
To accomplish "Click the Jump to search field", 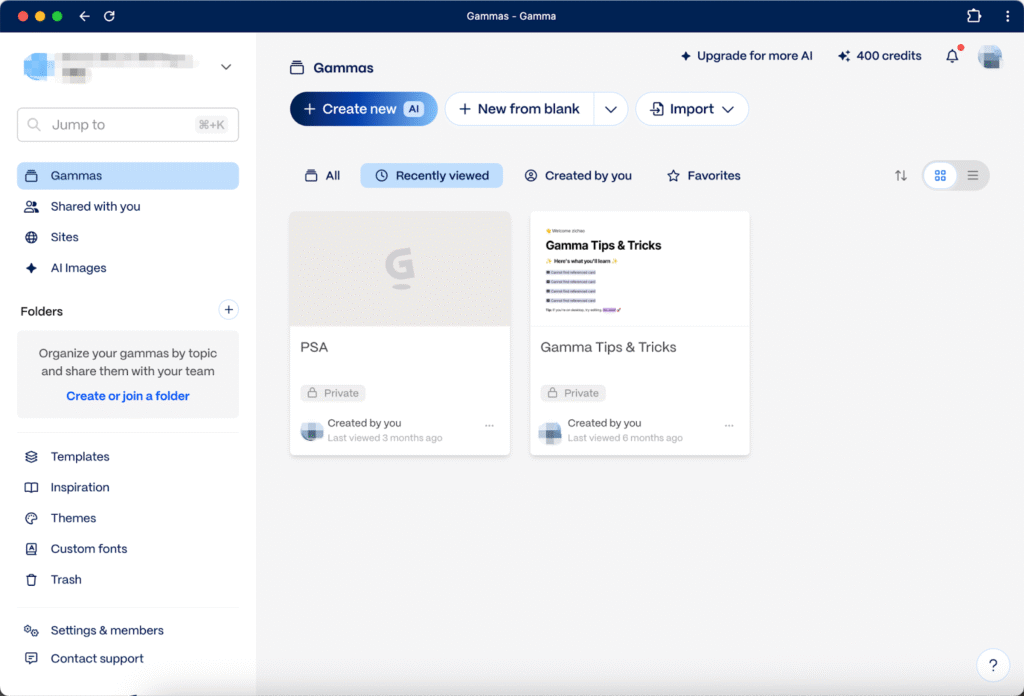I will point(128,125).
